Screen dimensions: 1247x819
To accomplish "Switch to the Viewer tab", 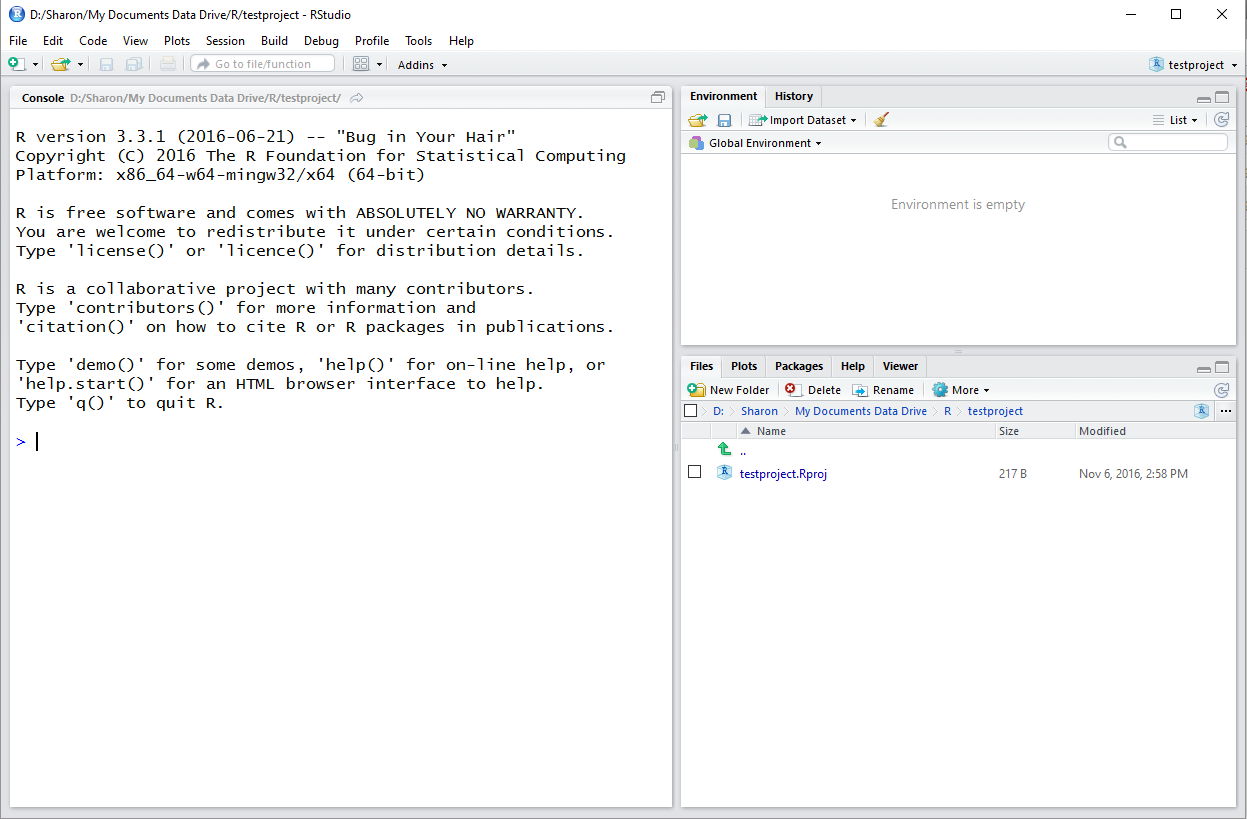I will pyautogui.click(x=900, y=366).
